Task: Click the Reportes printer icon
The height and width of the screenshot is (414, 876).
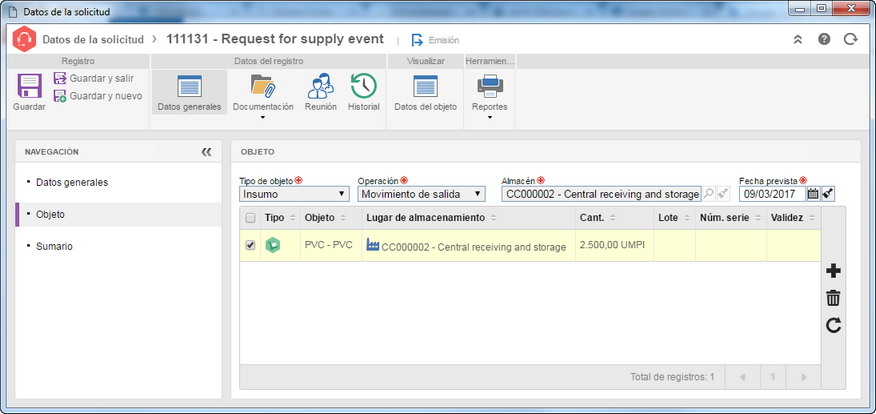Action: point(490,86)
